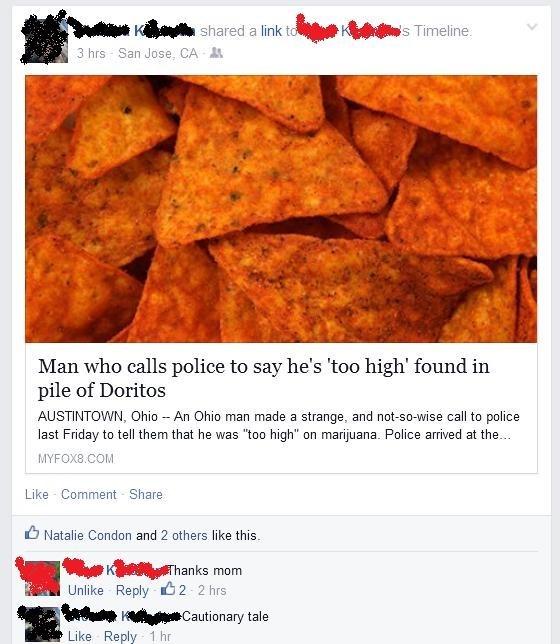This screenshot has width=560, height=644.
Task: Like the shared Doritos post
Action: [37, 494]
